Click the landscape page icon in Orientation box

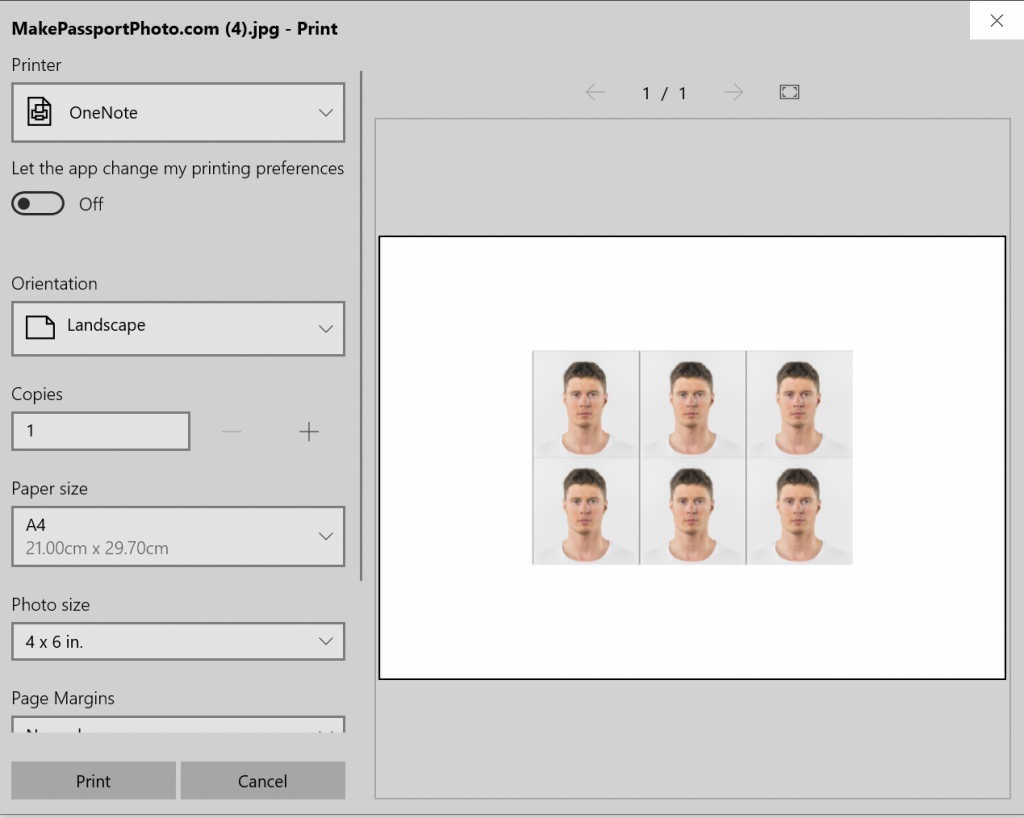[38, 328]
